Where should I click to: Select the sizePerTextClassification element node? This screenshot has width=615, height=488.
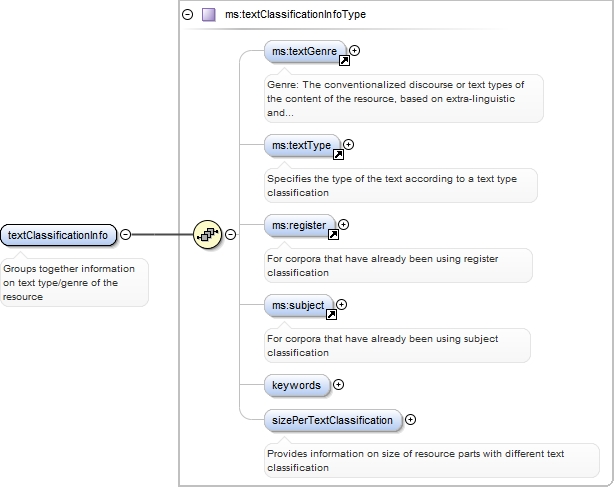pos(333,420)
